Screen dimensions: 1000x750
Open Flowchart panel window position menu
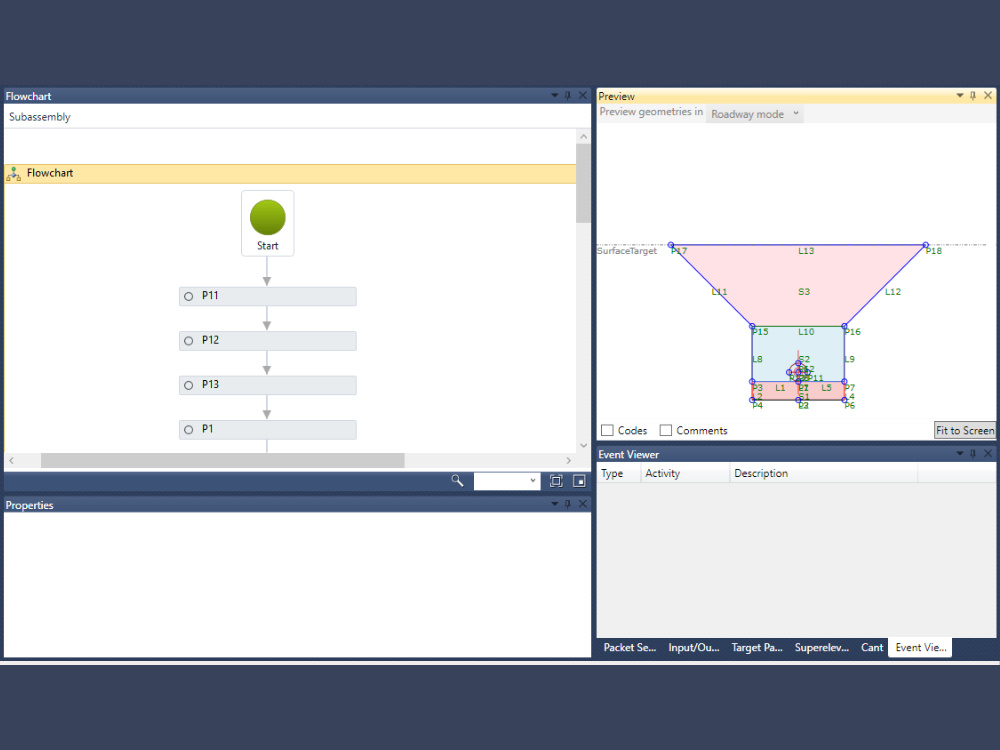[x=554, y=96]
